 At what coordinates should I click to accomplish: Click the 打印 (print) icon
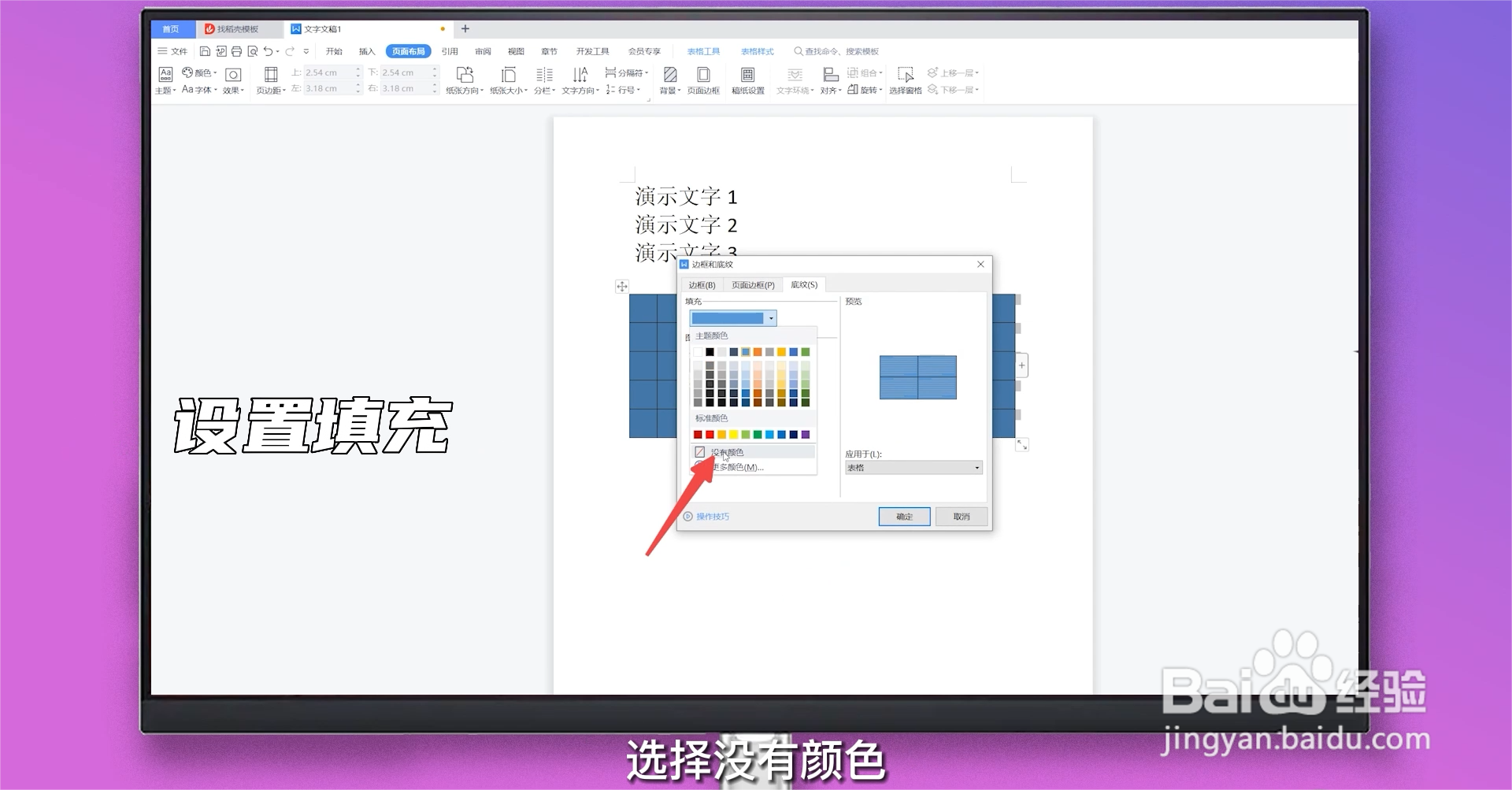(x=236, y=50)
